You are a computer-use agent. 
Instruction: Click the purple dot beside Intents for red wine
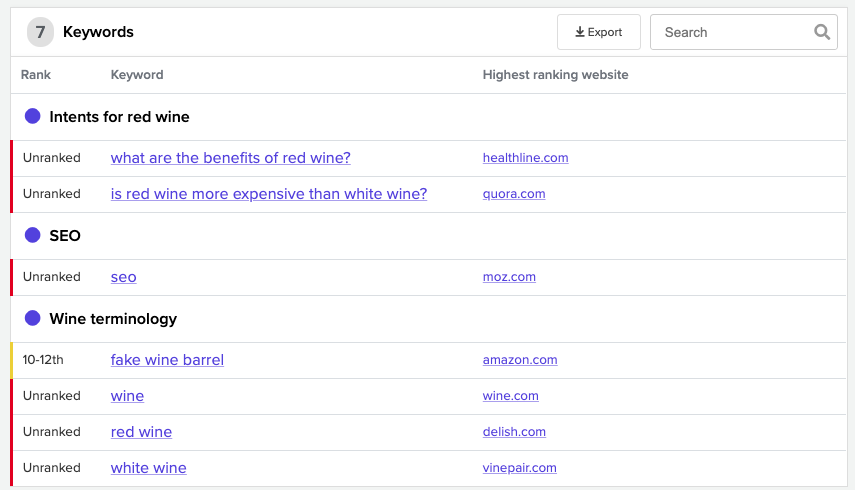tap(33, 116)
